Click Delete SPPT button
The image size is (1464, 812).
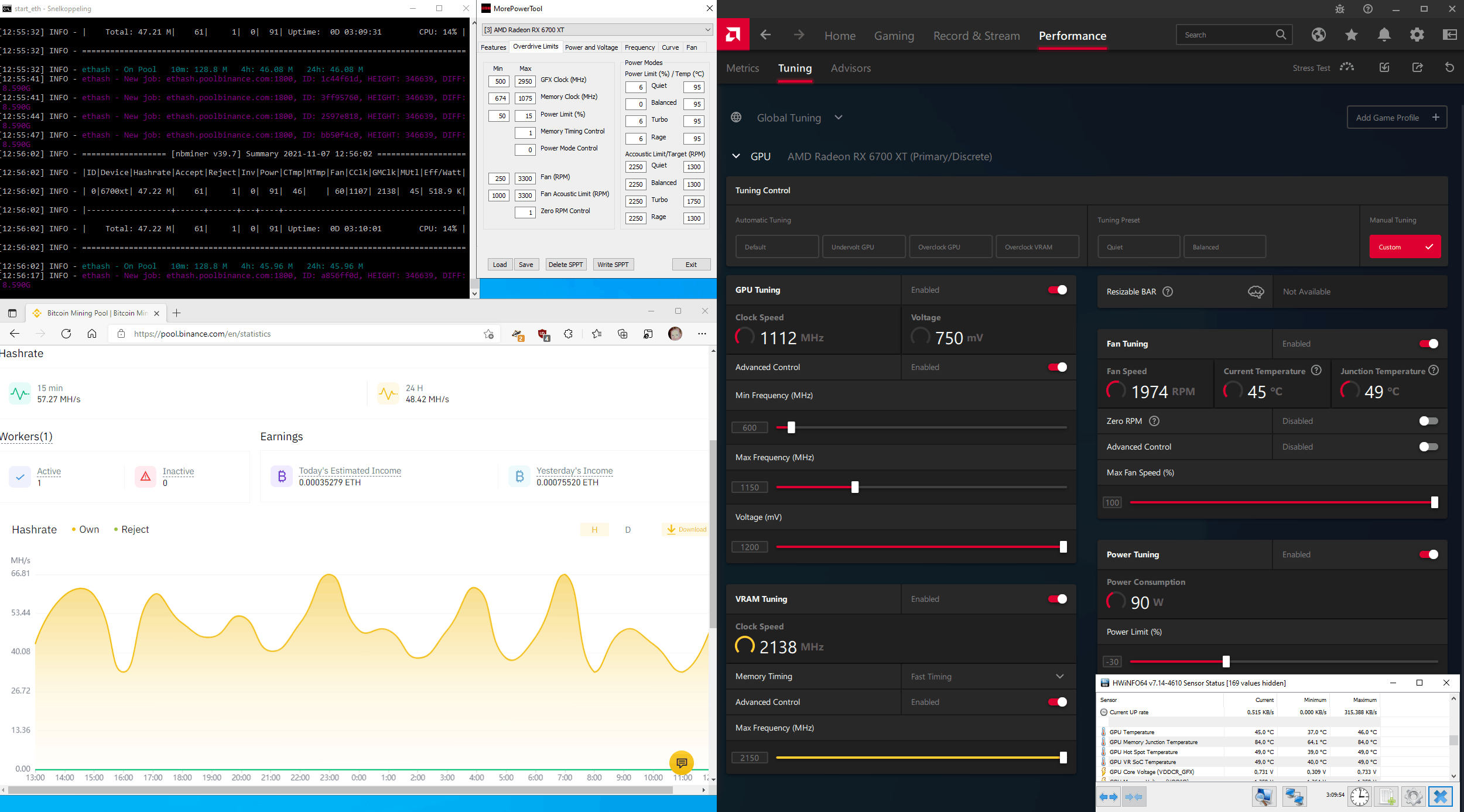pos(565,265)
